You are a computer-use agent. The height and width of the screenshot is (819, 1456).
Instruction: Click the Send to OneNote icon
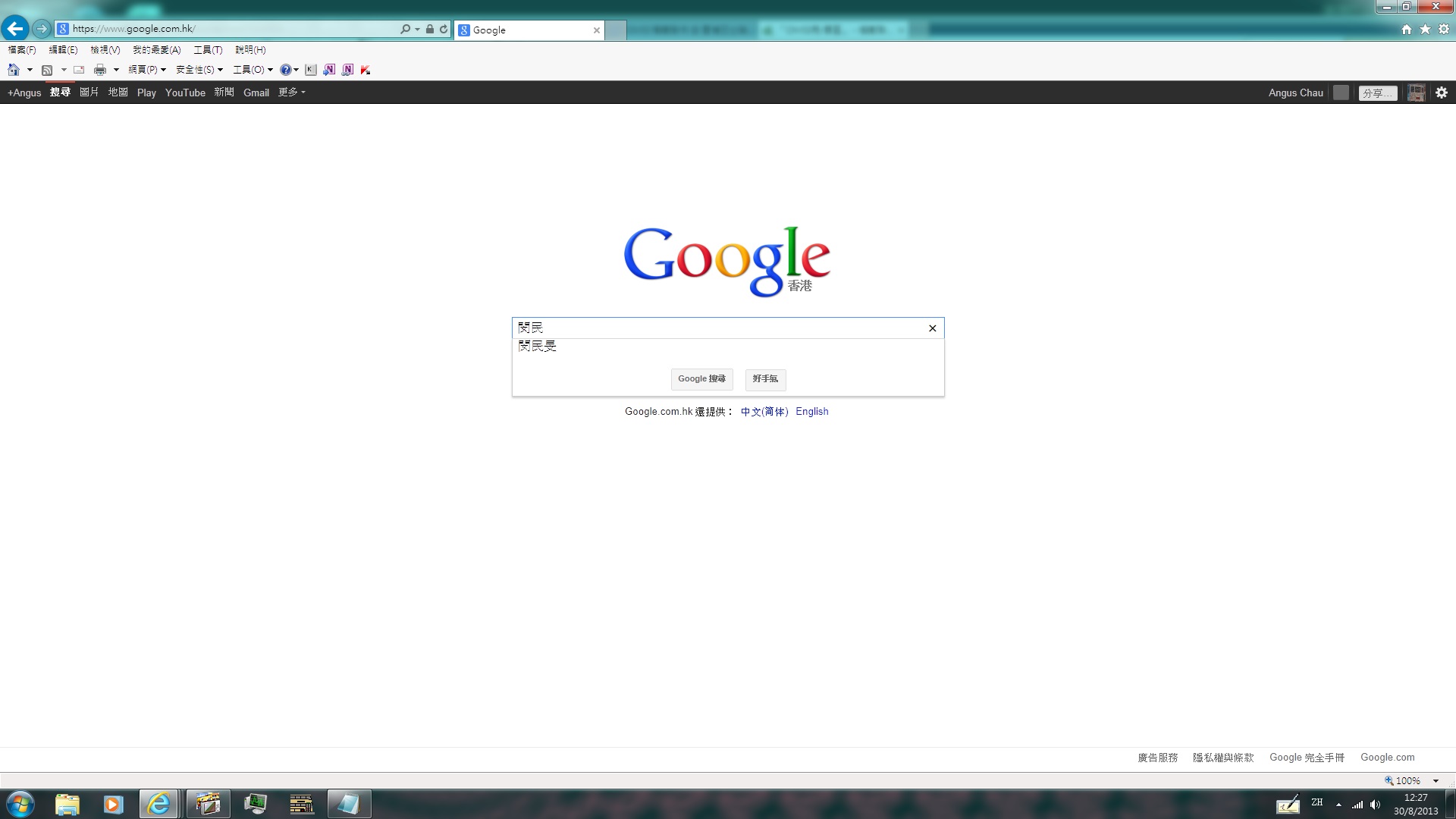[x=329, y=70]
